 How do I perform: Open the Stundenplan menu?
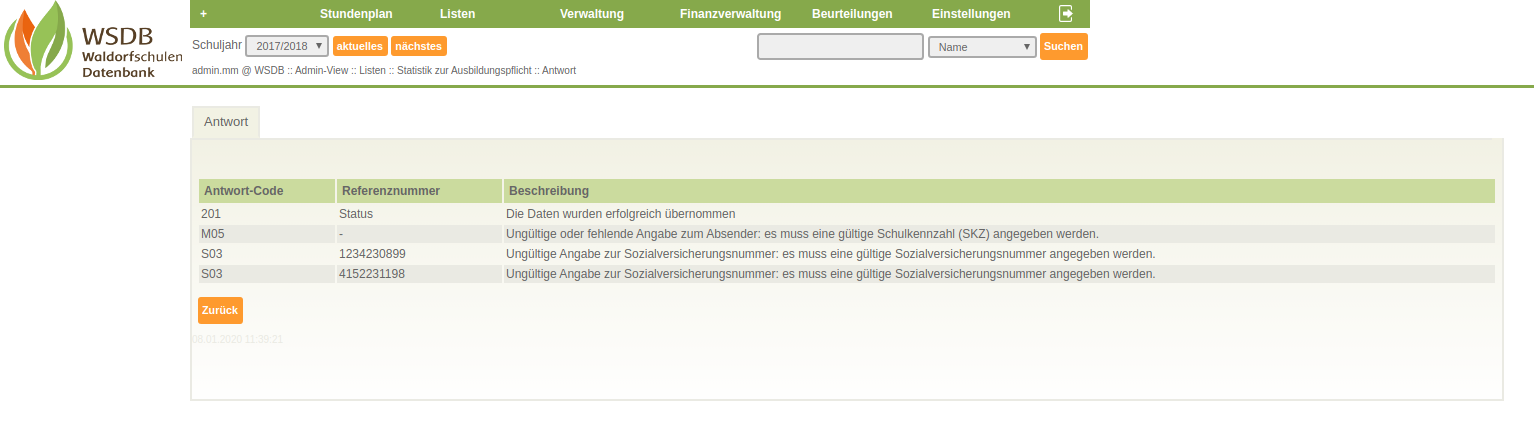click(356, 14)
